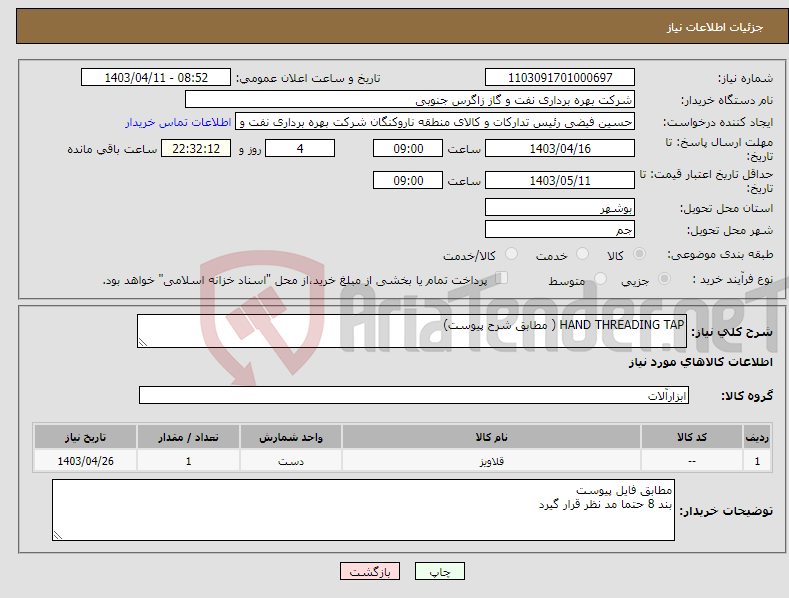Click the قلاویز item name cell
789x598 pixels.
[491, 461]
